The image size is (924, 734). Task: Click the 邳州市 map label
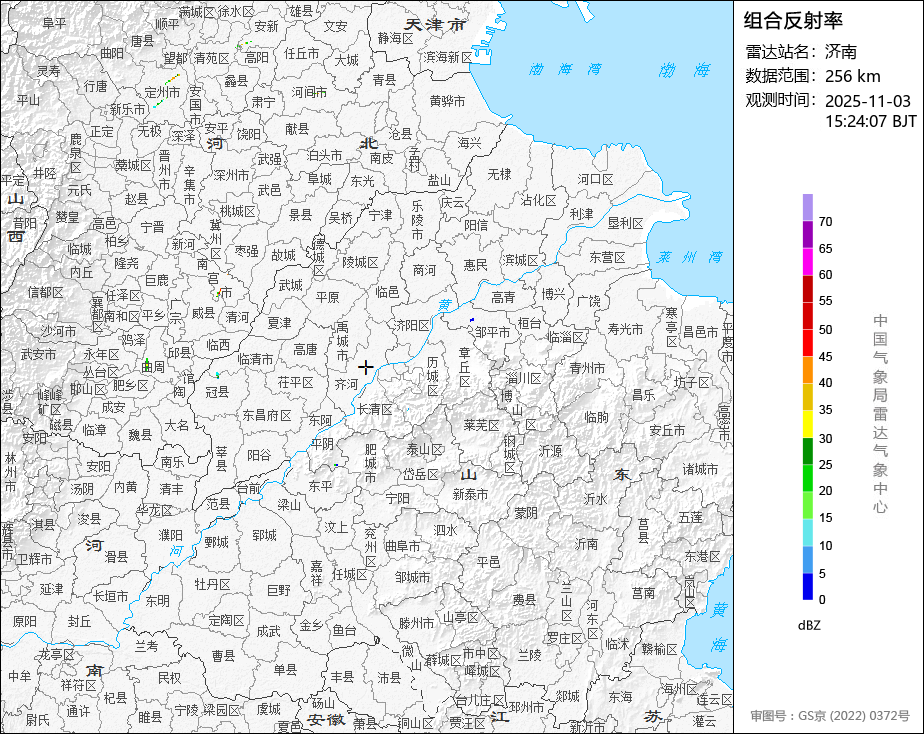tap(526, 707)
